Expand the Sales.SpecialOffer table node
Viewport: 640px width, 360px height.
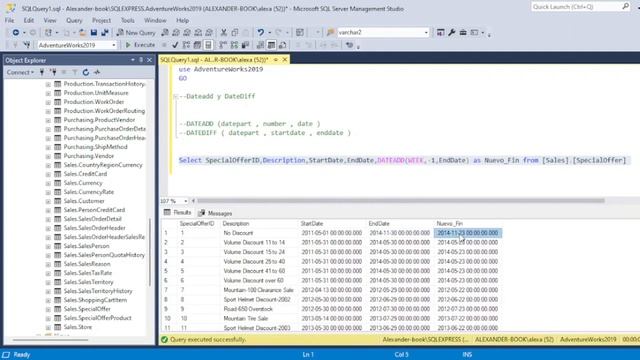[x=48, y=309]
